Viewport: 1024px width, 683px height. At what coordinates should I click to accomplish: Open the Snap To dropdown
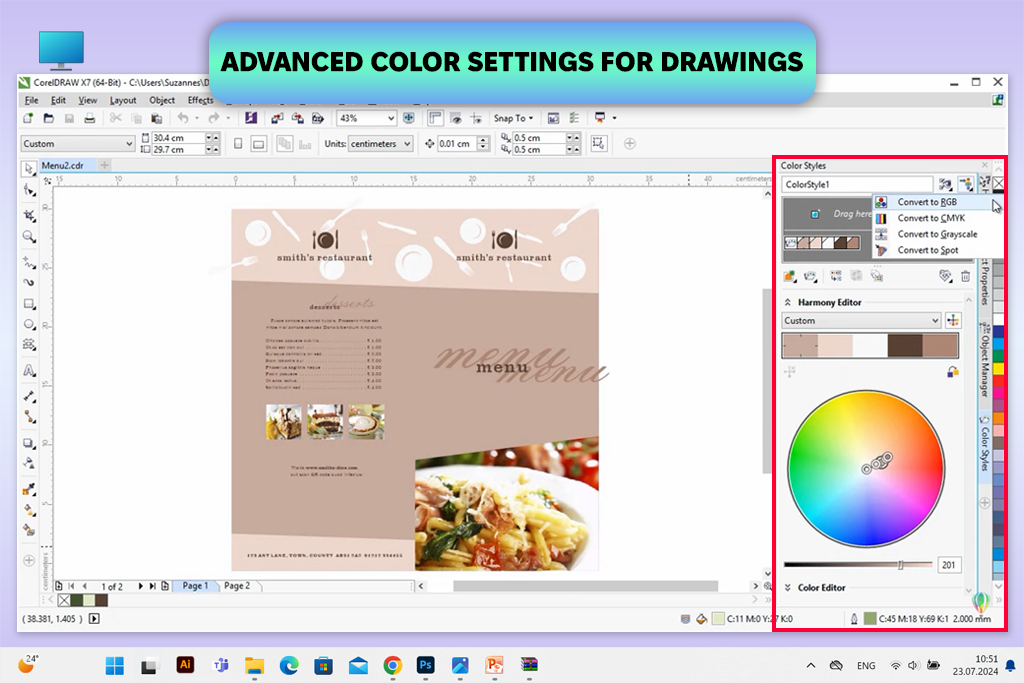point(513,118)
